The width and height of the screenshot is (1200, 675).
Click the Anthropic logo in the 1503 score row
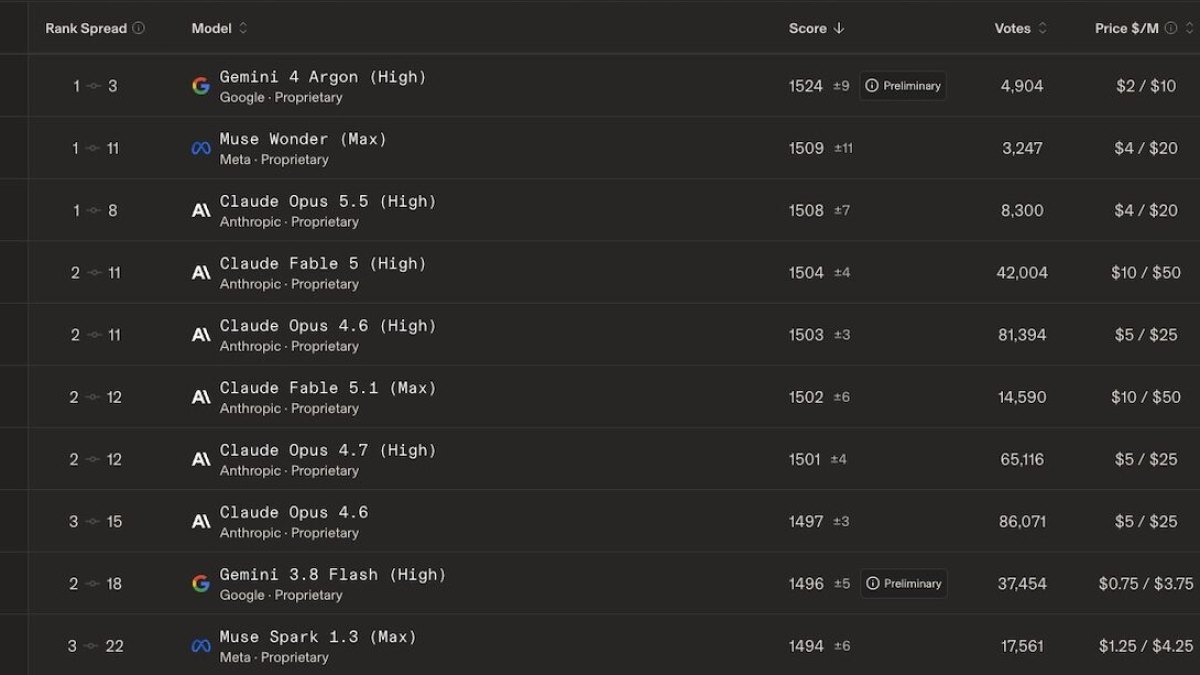coord(201,334)
